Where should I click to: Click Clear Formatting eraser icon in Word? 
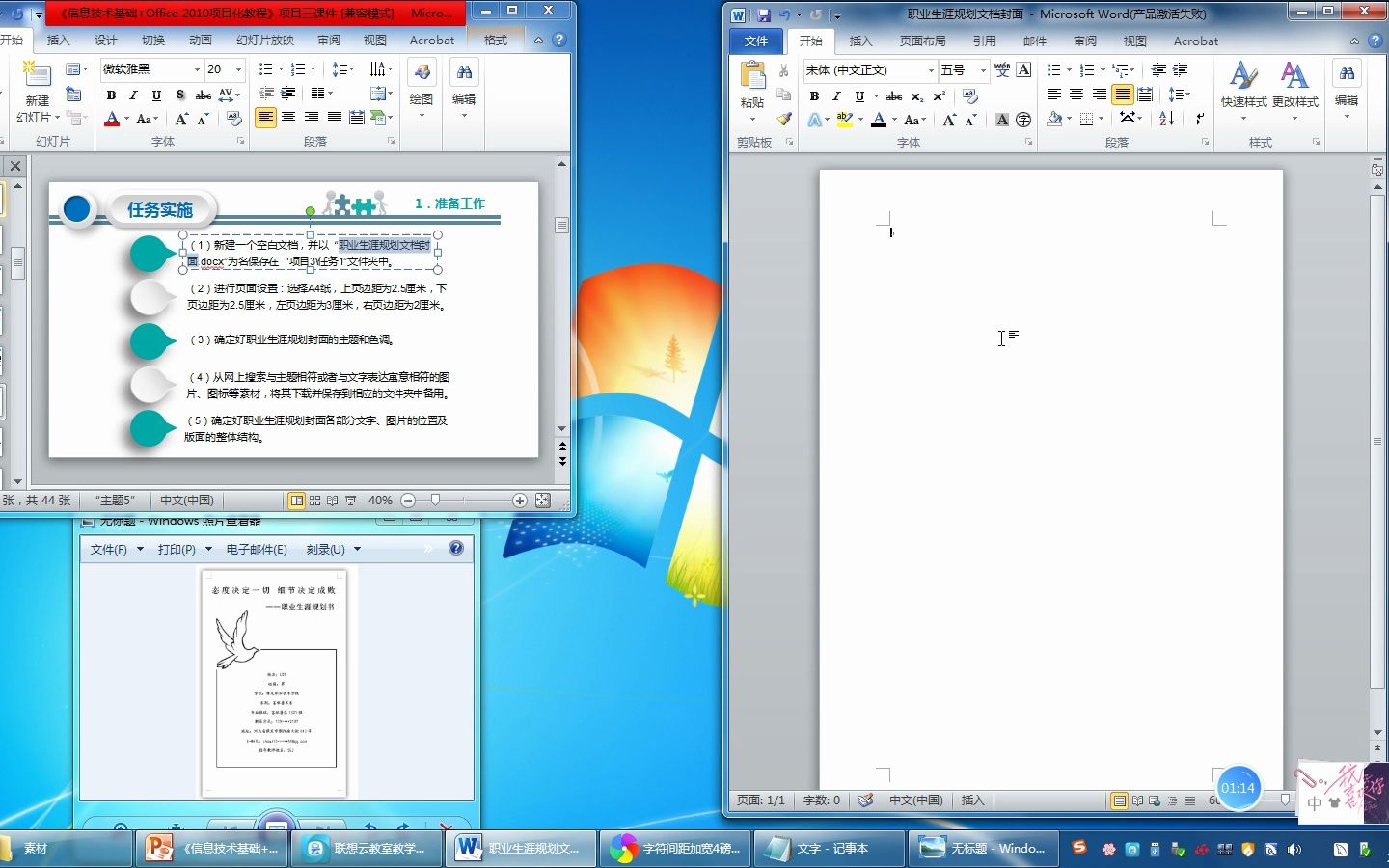[970, 95]
